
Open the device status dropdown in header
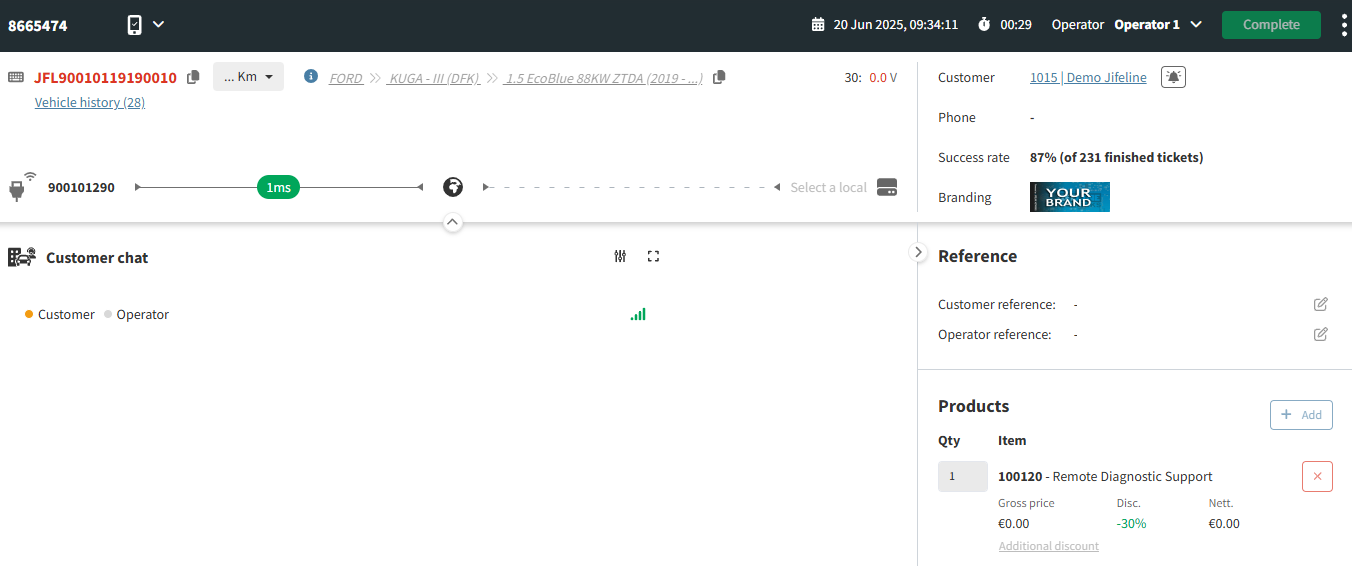pos(145,25)
